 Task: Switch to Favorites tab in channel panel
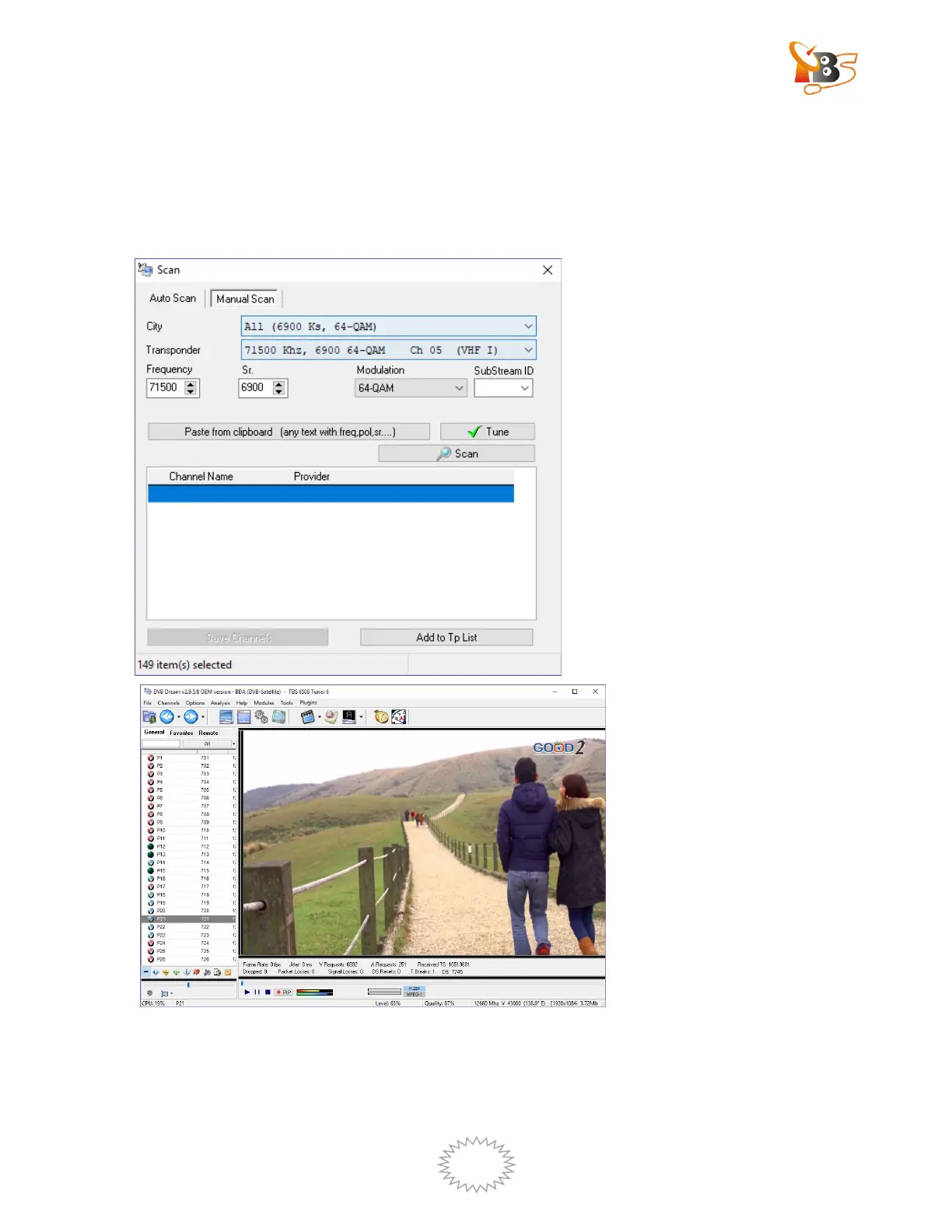point(181,733)
